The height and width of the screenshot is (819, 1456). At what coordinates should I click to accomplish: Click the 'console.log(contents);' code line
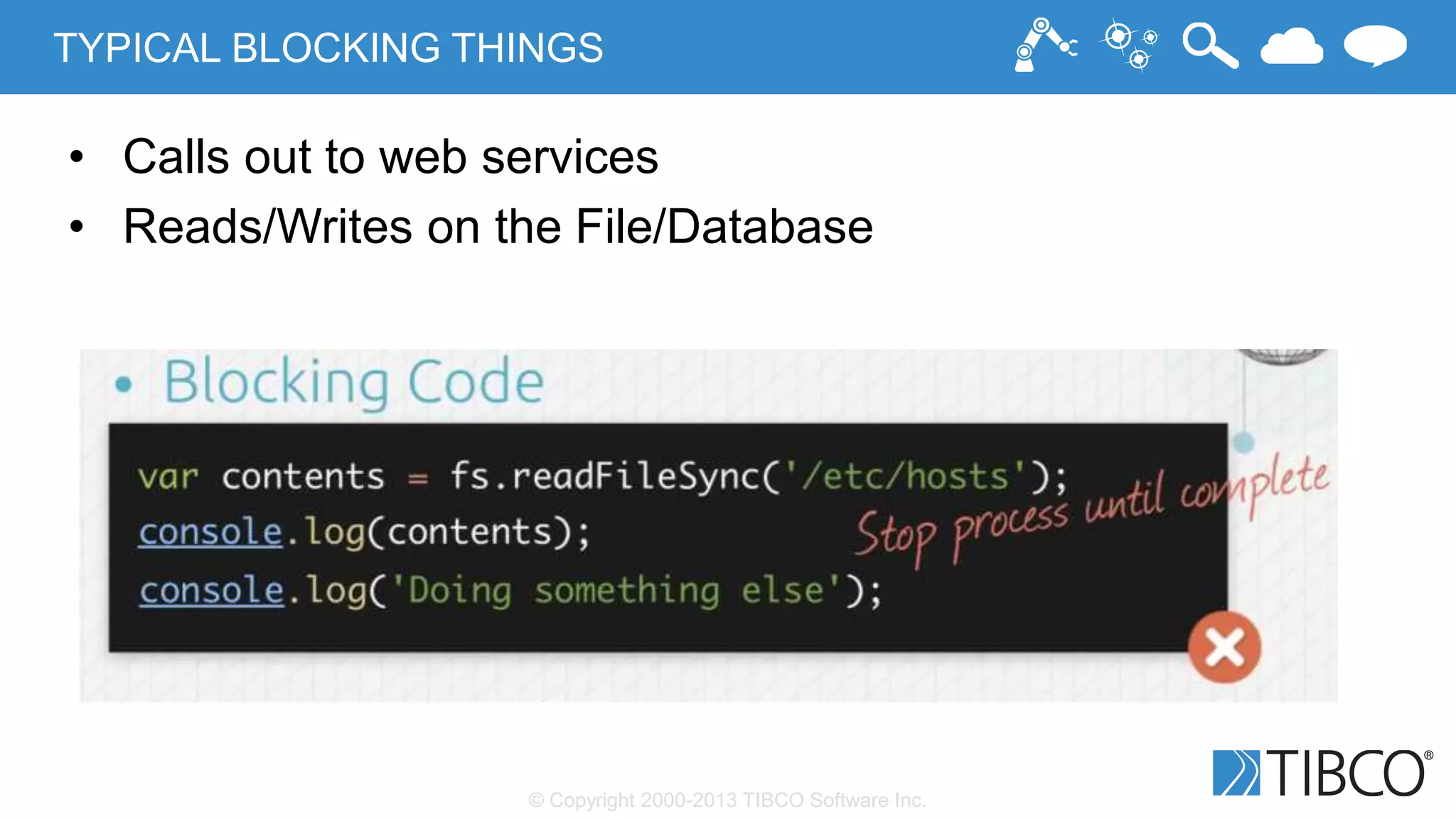coord(364,533)
